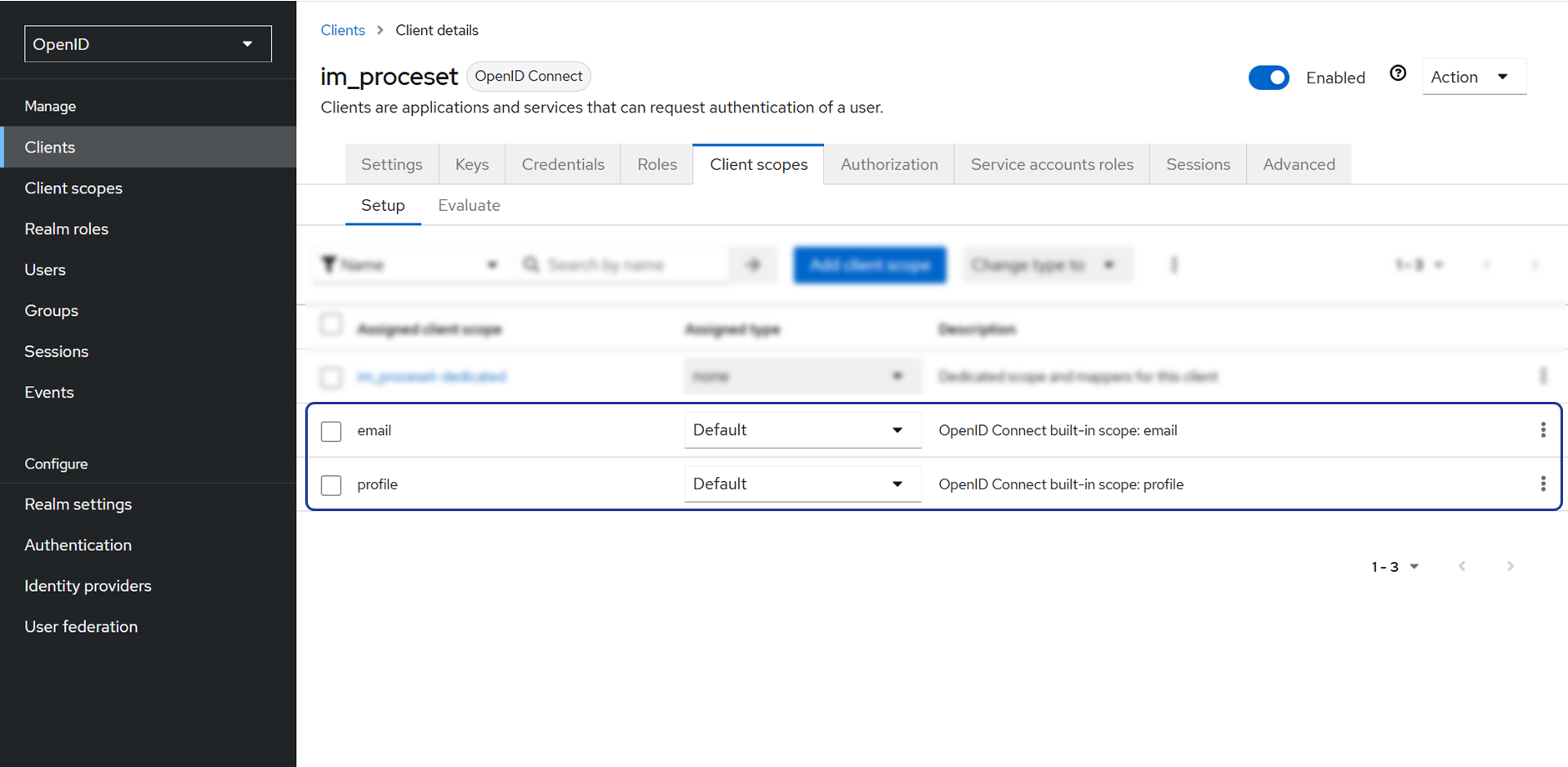The image size is (1568, 767).
Task: Toggle the Enabled switch off
Action: pyautogui.click(x=1269, y=78)
